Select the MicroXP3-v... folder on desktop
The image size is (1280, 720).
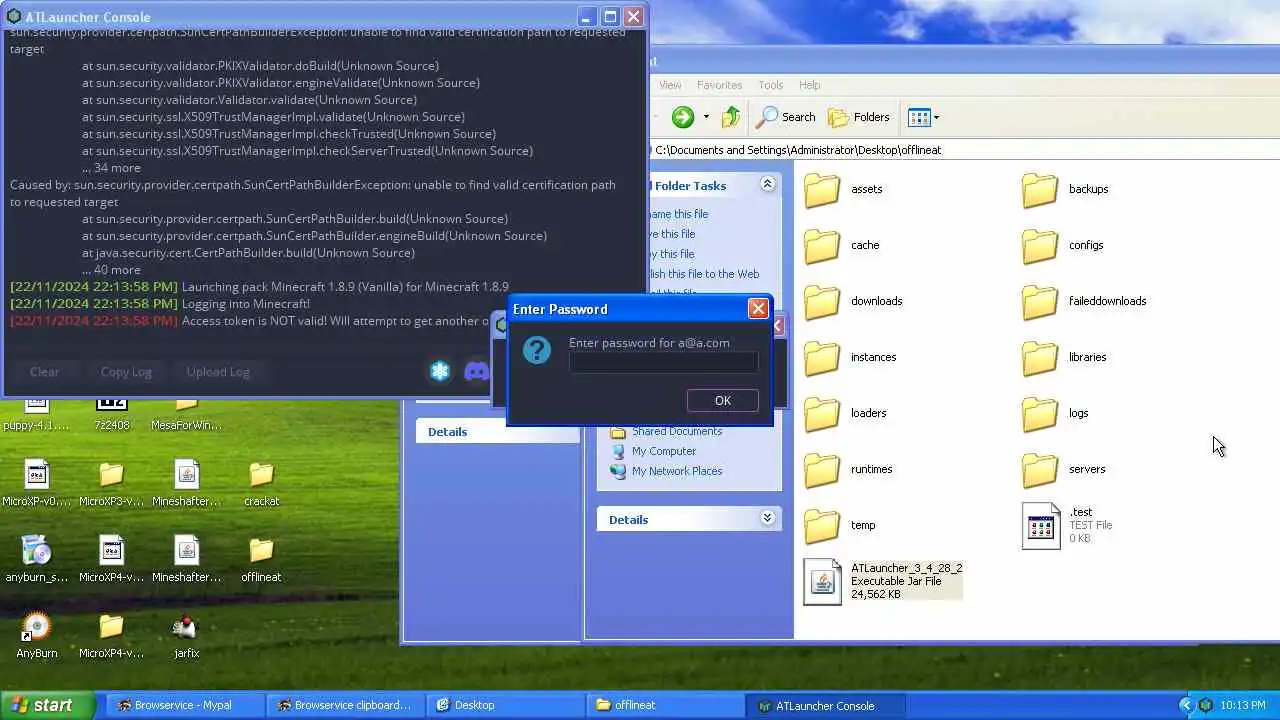(111, 483)
